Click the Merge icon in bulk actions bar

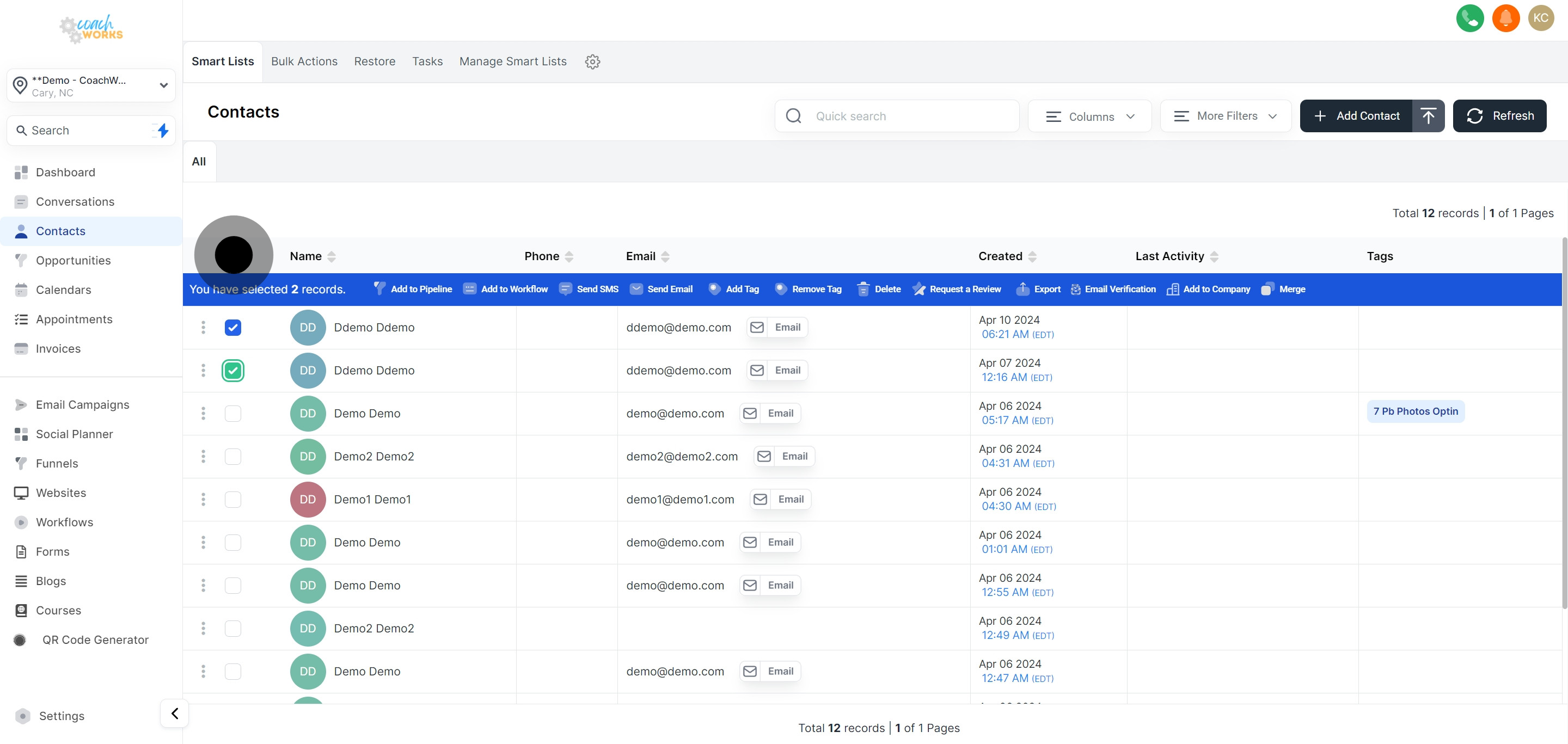(1267, 289)
